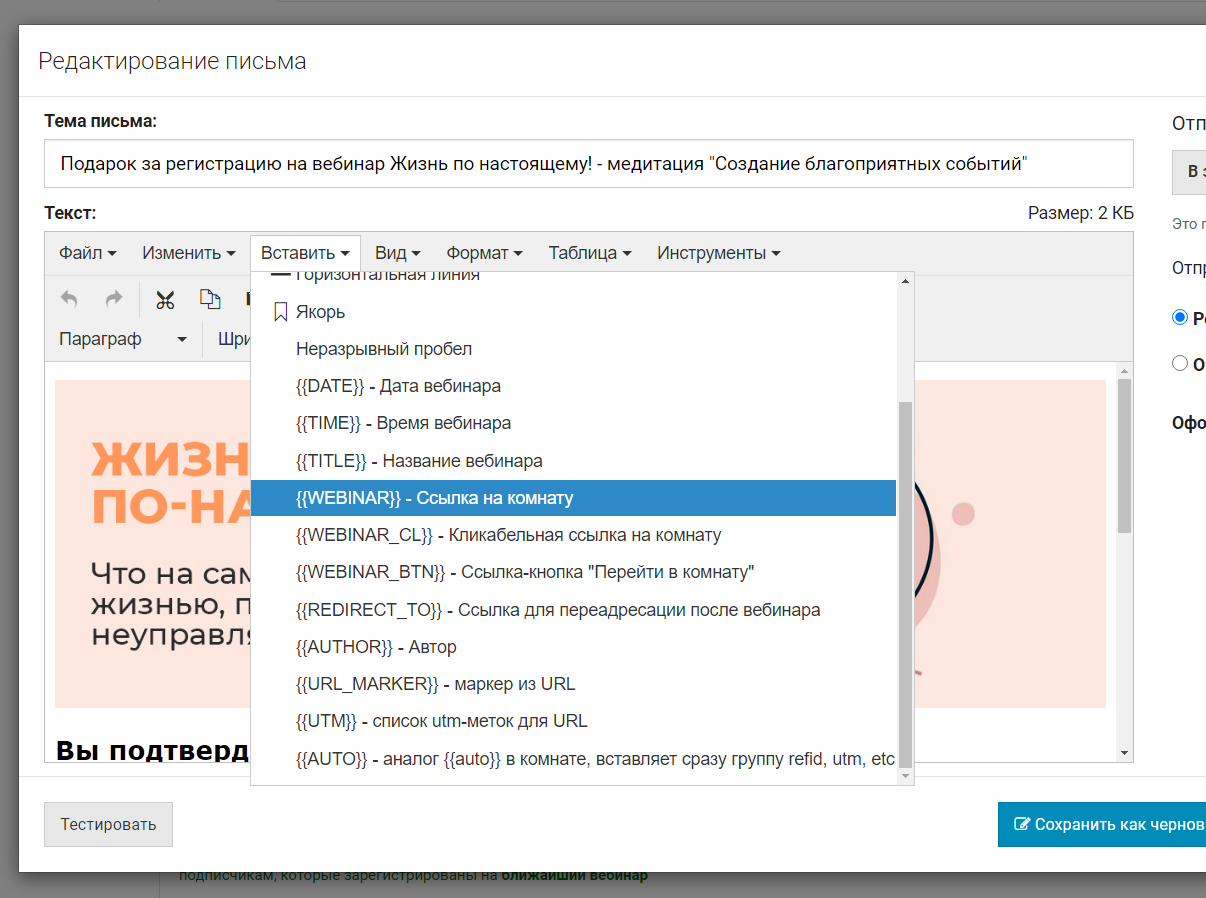
Task: Open the Инструменты menu
Action: [718, 253]
